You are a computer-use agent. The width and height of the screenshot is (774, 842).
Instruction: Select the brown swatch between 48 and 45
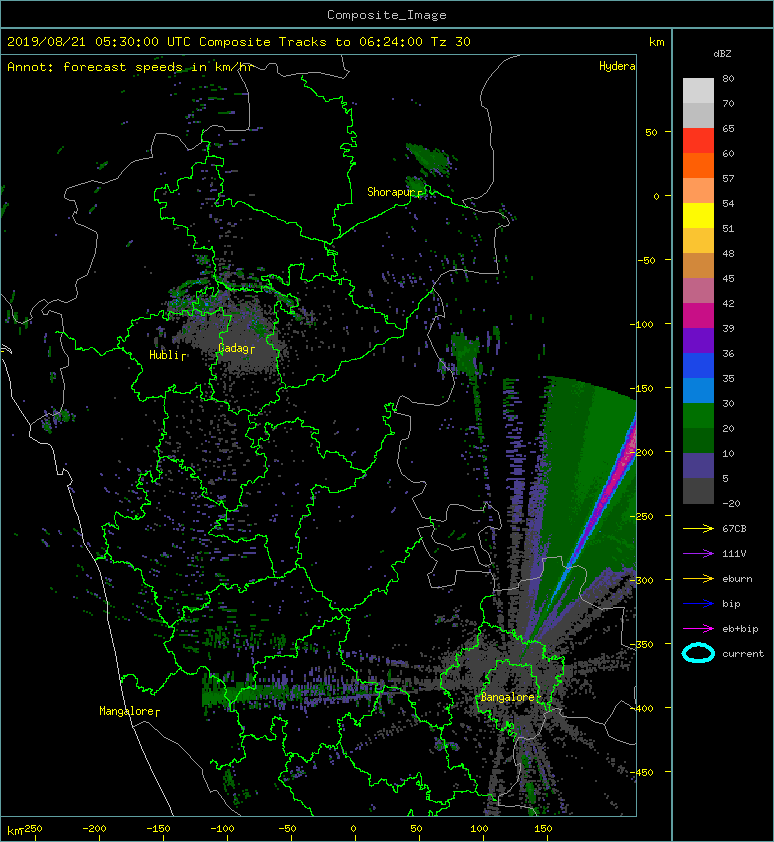[698, 265]
